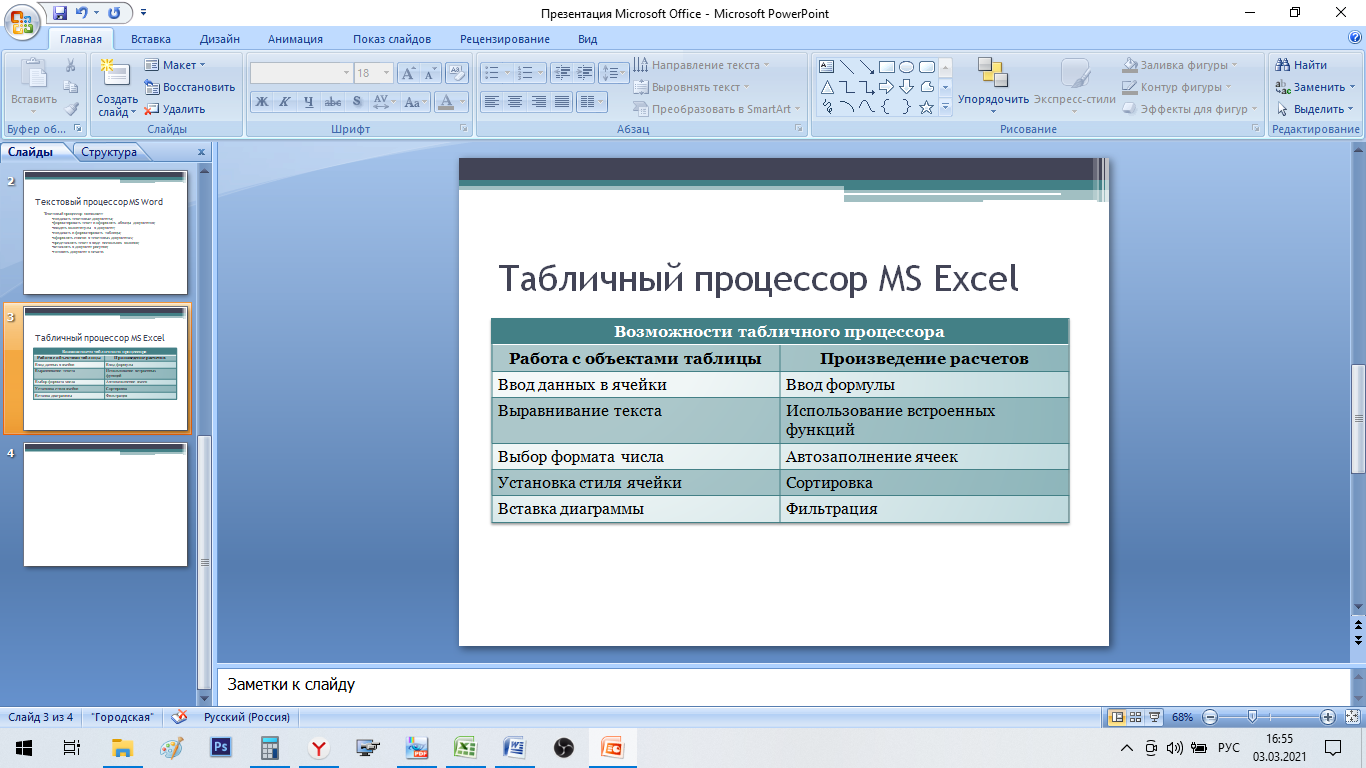The image size is (1366, 768).
Task: Justify text in Абзац group
Action: coord(562,102)
